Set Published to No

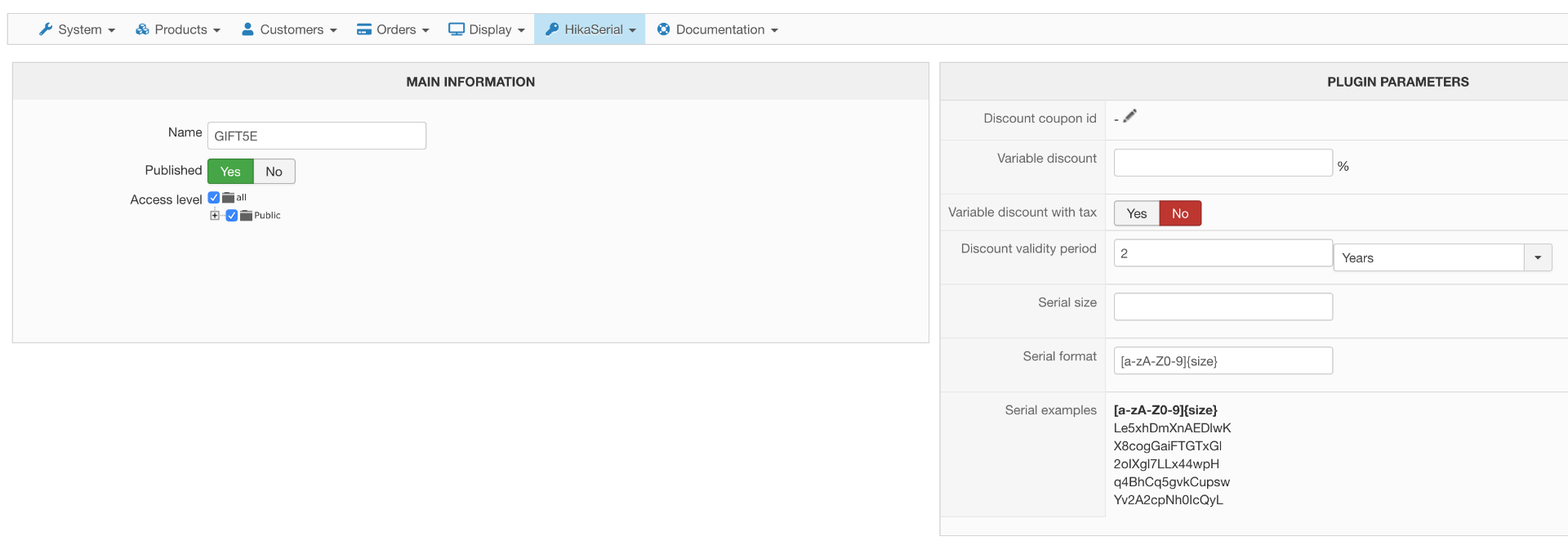coord(274,172)
